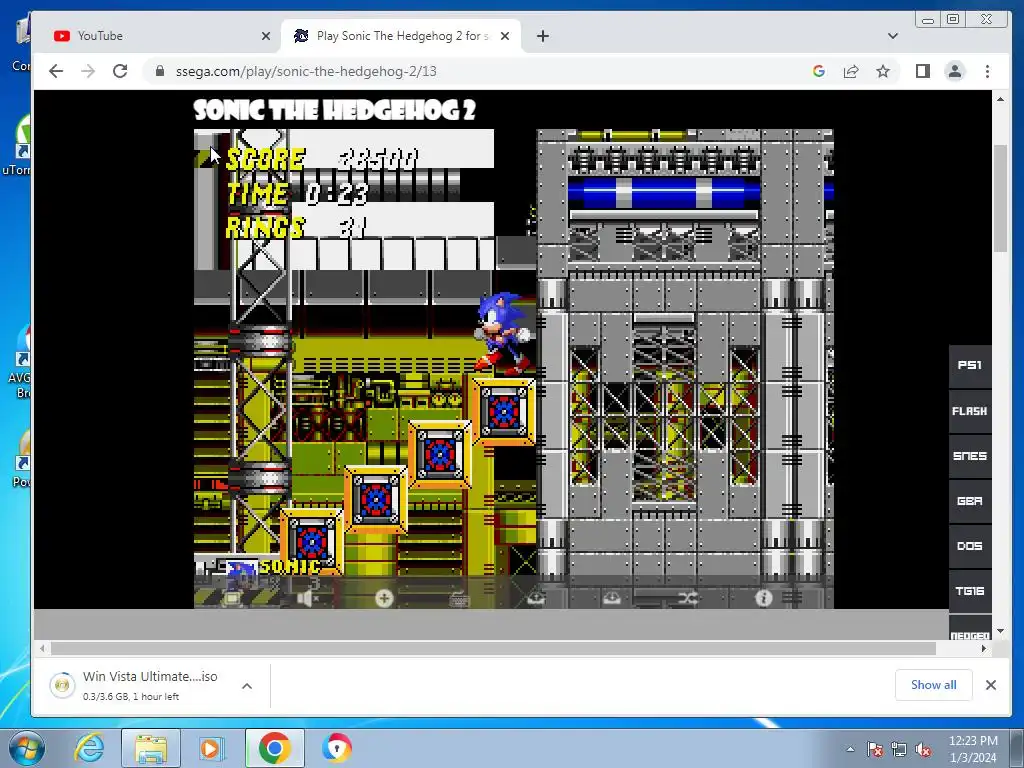Click the emulator gamepad plus icon
1024x768 pixels.
384,598
